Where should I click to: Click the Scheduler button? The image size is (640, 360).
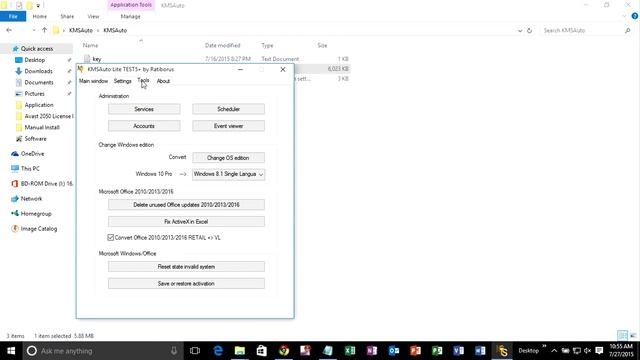tap(229, 109)
